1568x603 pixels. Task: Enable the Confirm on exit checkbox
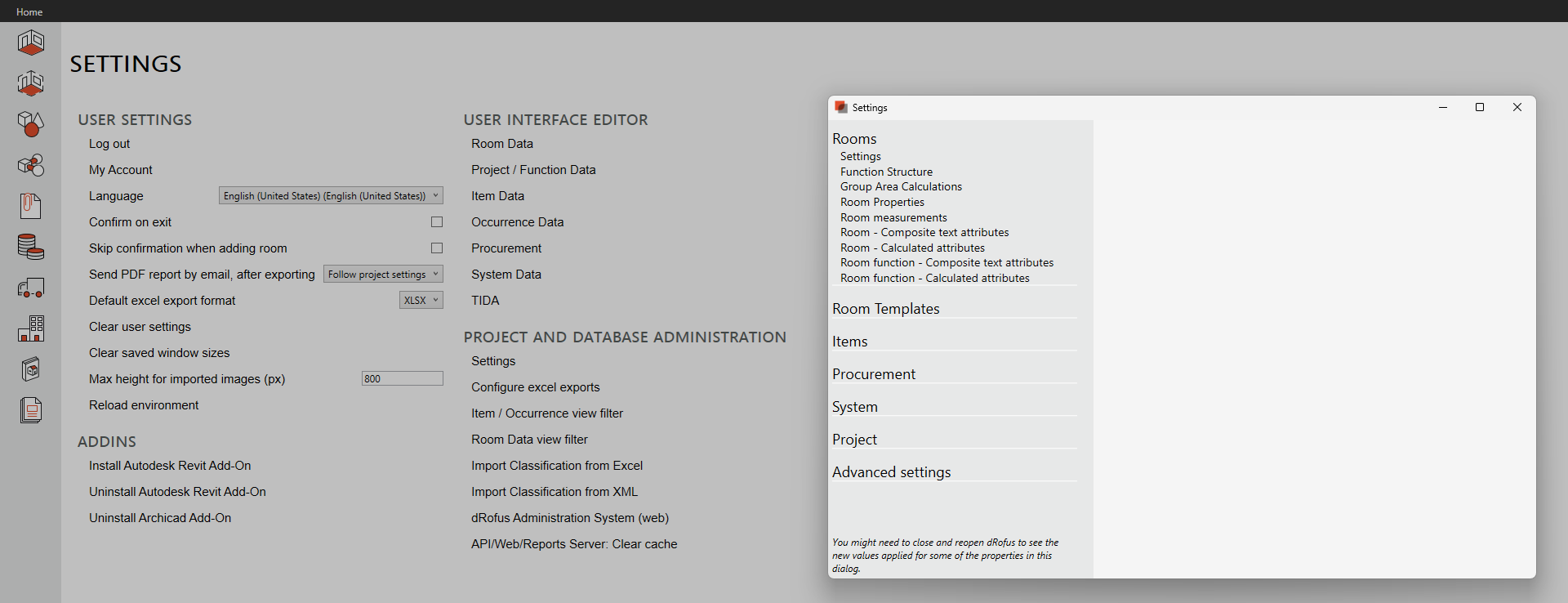click(437, 222)
